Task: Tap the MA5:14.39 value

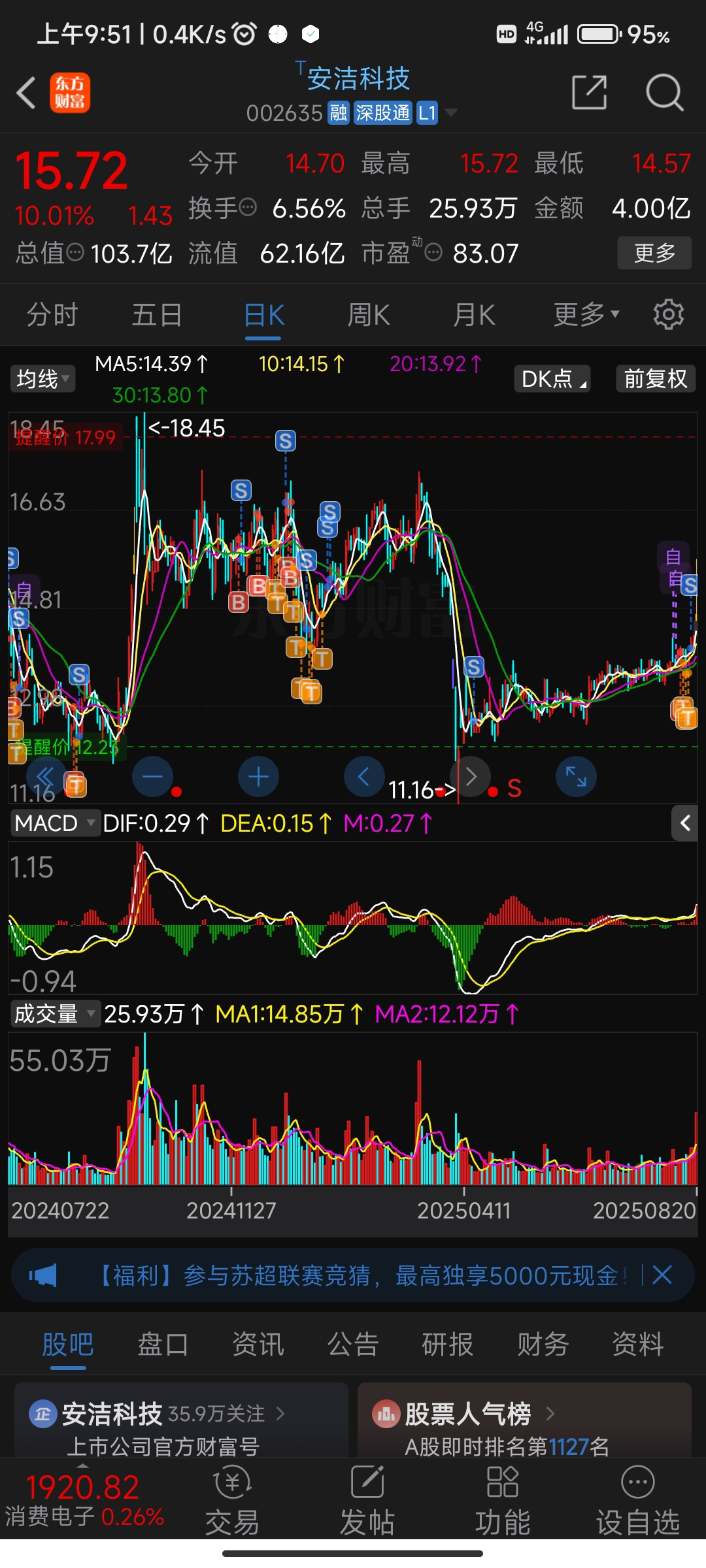Action: click(x=151, y=364)
